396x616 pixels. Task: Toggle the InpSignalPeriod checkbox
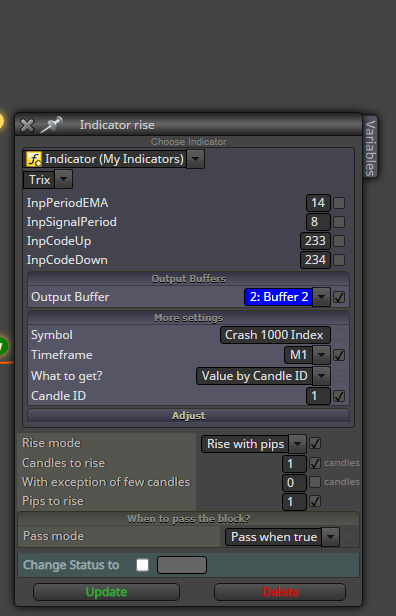pos(339,222)
